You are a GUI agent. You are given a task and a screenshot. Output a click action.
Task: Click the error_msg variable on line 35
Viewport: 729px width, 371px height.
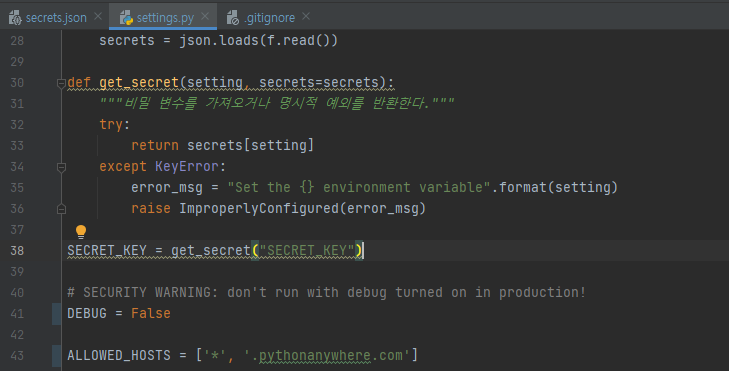167,187
